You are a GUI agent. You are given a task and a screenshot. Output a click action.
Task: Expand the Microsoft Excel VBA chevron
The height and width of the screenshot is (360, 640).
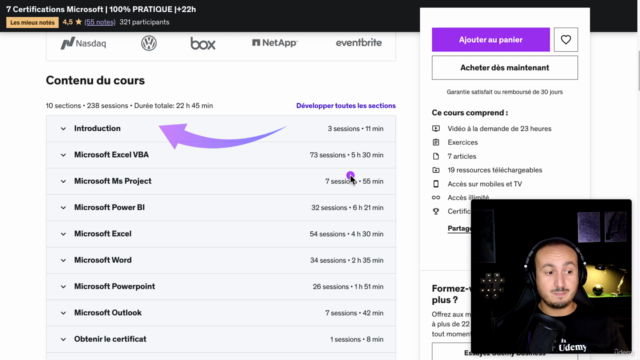[63, 155]
